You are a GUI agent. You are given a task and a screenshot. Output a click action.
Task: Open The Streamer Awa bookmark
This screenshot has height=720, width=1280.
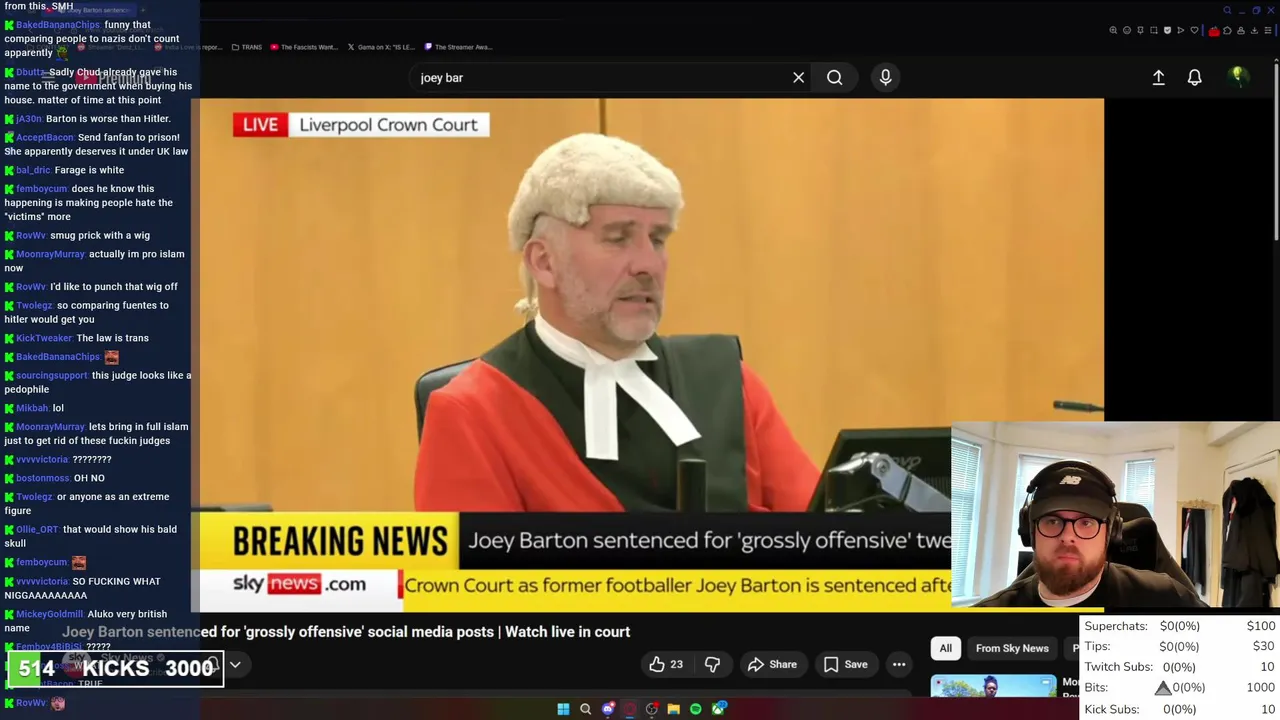click(x=458, y=47)
